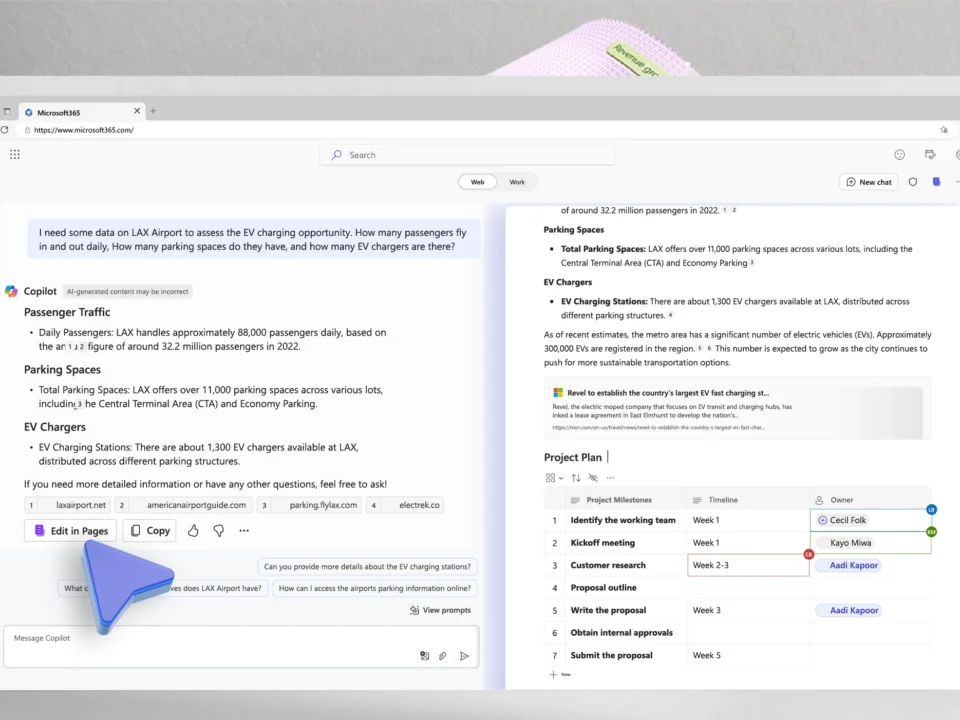Switch the toggle to Work mode

pos(517,182)
